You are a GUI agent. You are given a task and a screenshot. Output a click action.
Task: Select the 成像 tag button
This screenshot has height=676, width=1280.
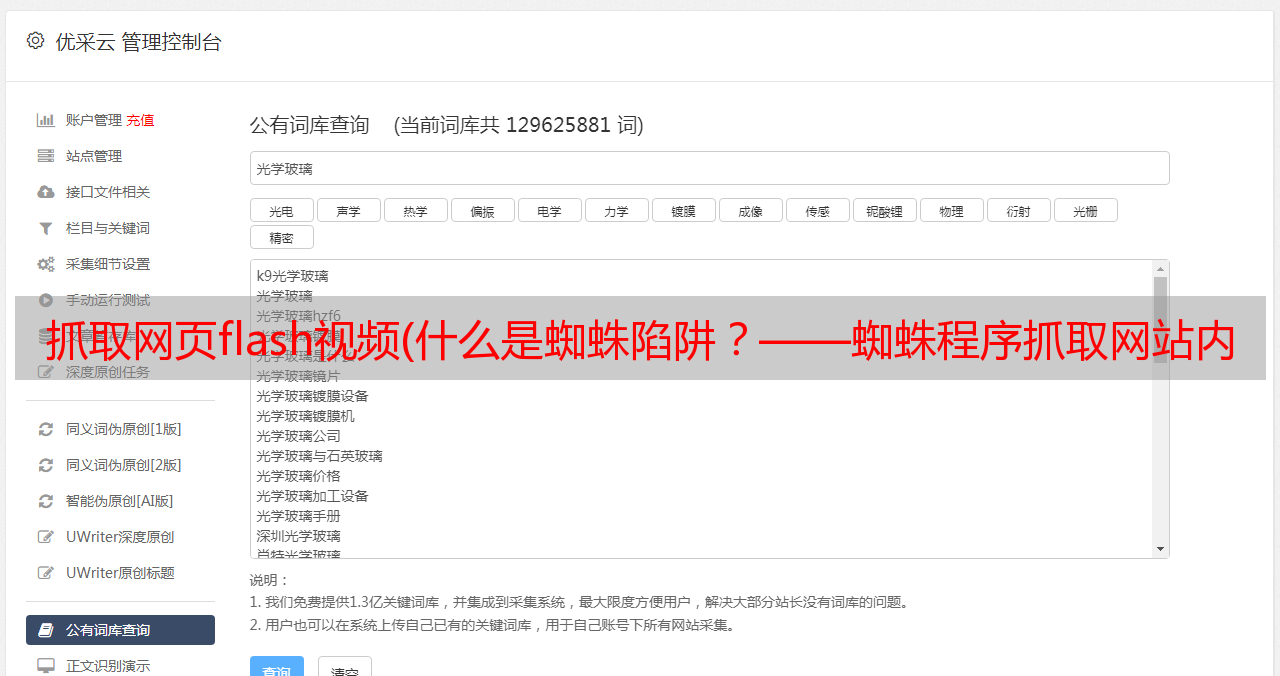[750, 210]
